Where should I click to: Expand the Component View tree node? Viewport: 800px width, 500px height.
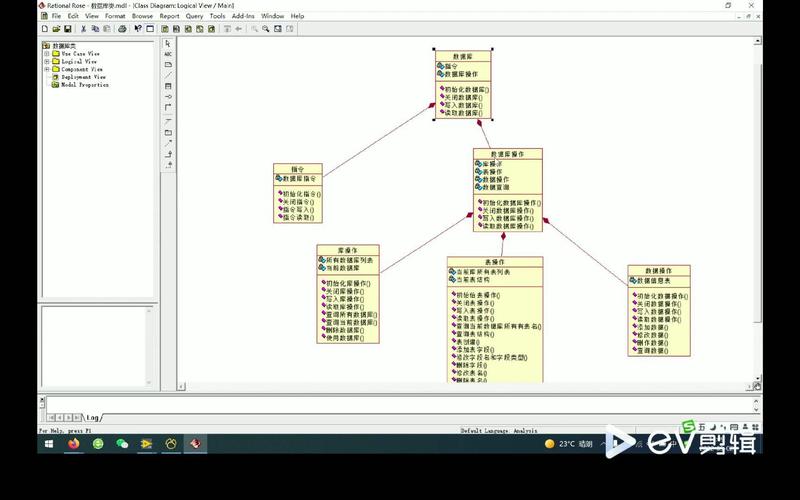coord(46,69)
